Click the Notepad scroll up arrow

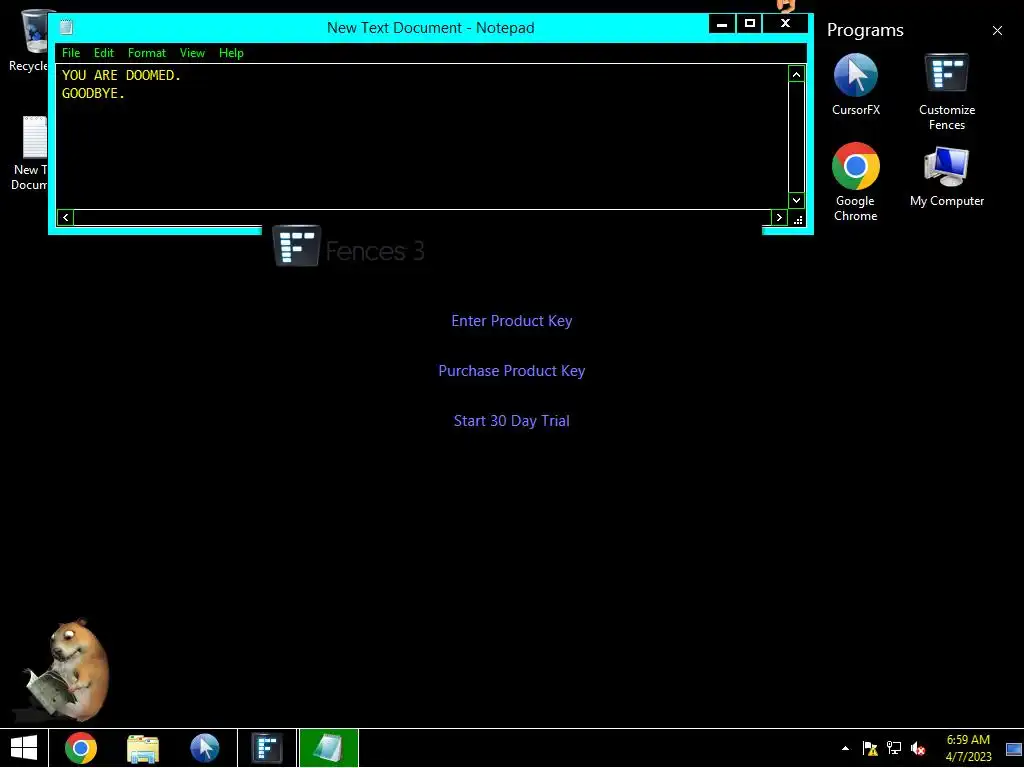pyautogui.click(x=796, y=74)
